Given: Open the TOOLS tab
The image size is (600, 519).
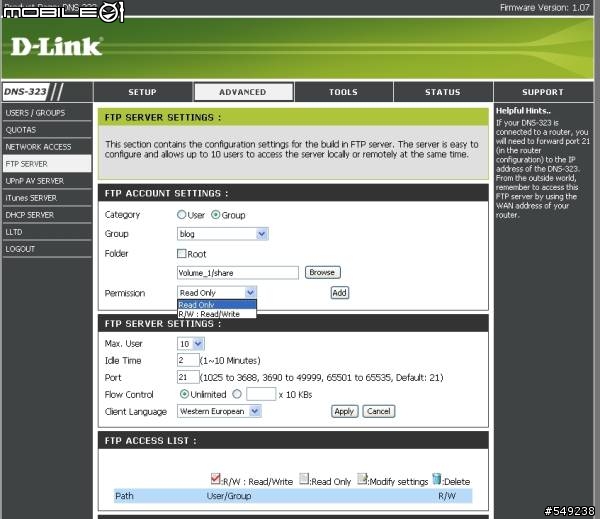Looking at the screenshot, I should pos(343,92).
